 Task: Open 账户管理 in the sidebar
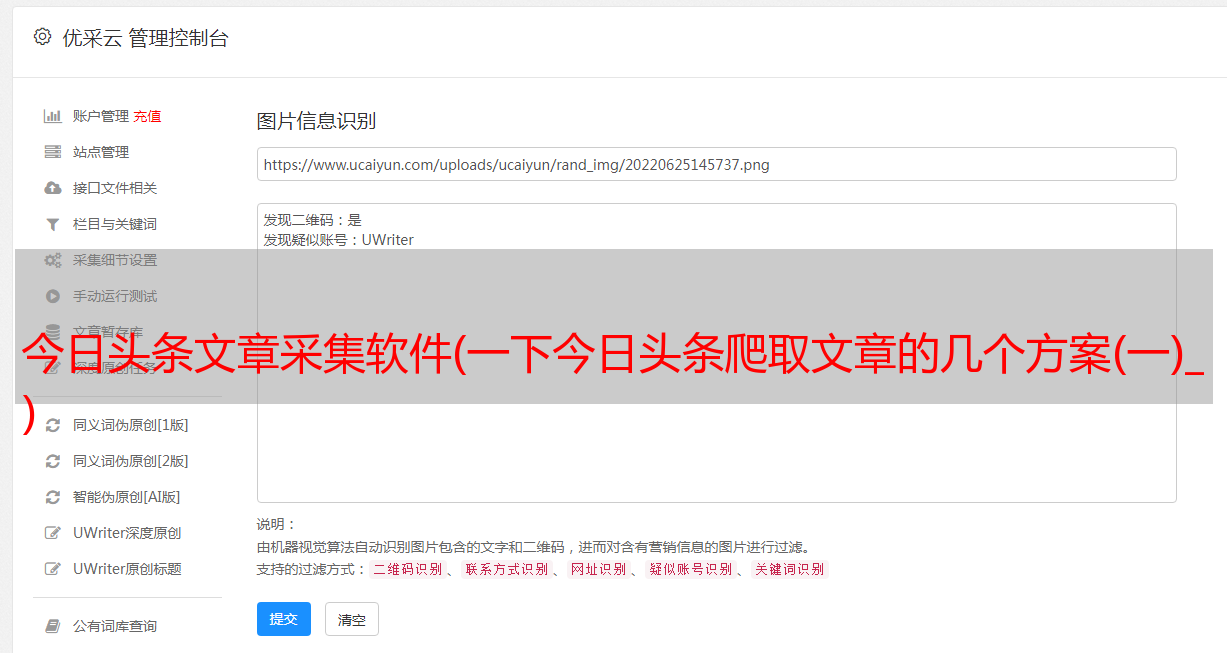click(x=101, y=116)
